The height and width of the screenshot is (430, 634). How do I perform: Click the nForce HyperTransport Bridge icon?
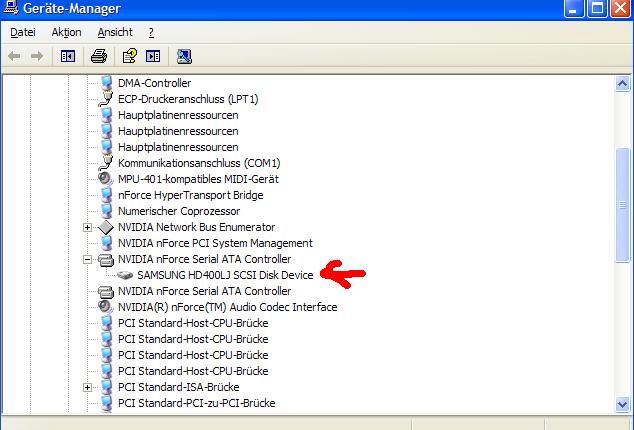point(106,195)
